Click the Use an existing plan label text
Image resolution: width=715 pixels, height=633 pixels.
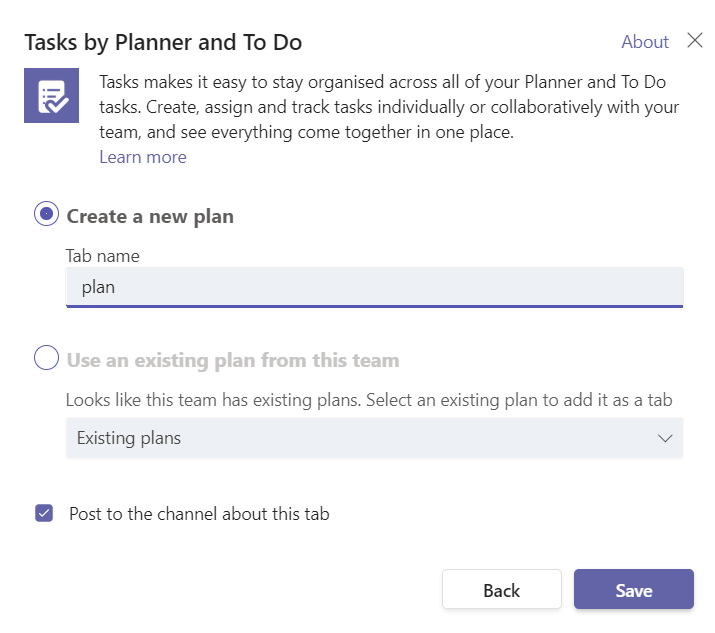[233, 360]
